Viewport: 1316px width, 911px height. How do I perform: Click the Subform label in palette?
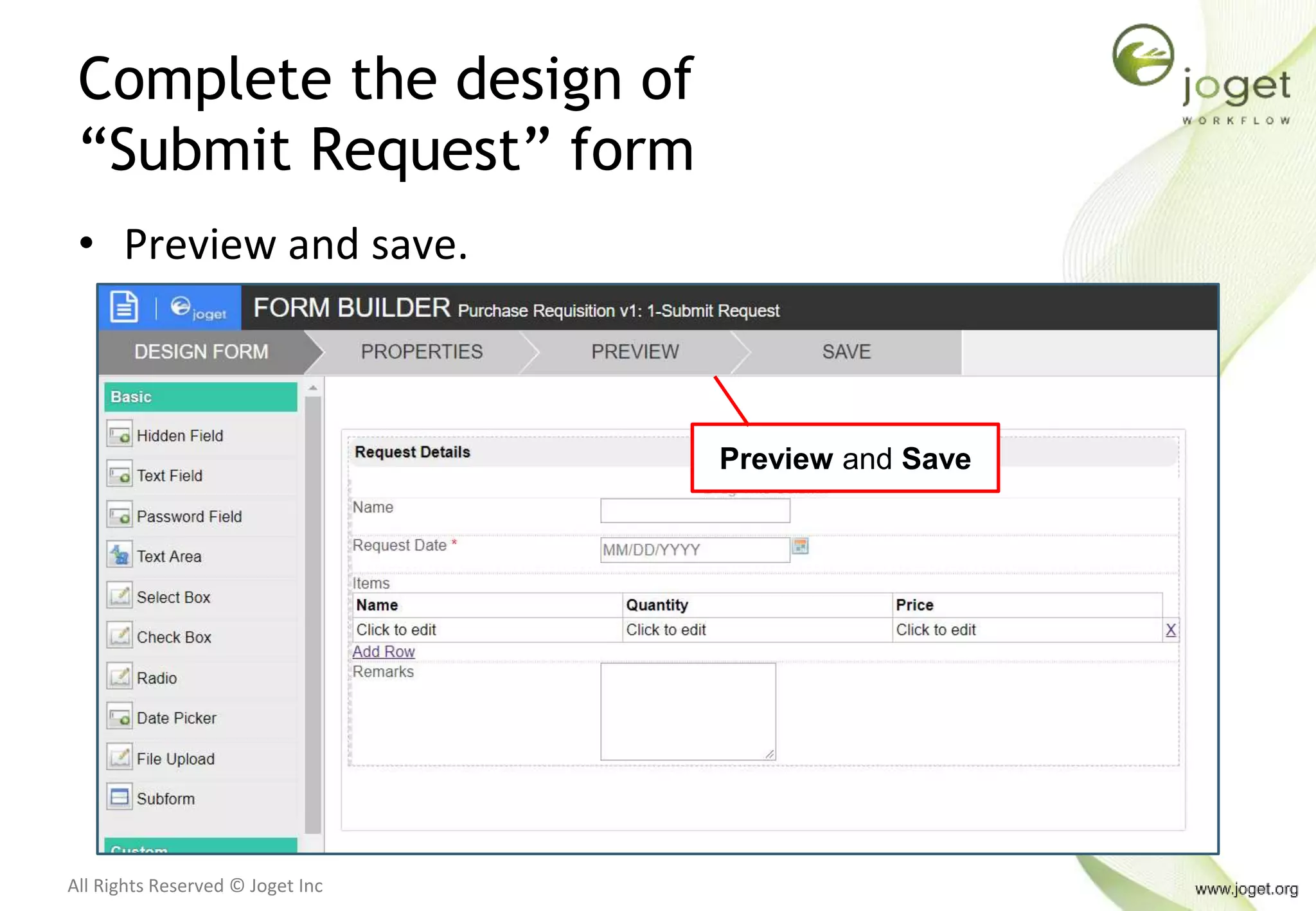(166, 799)
